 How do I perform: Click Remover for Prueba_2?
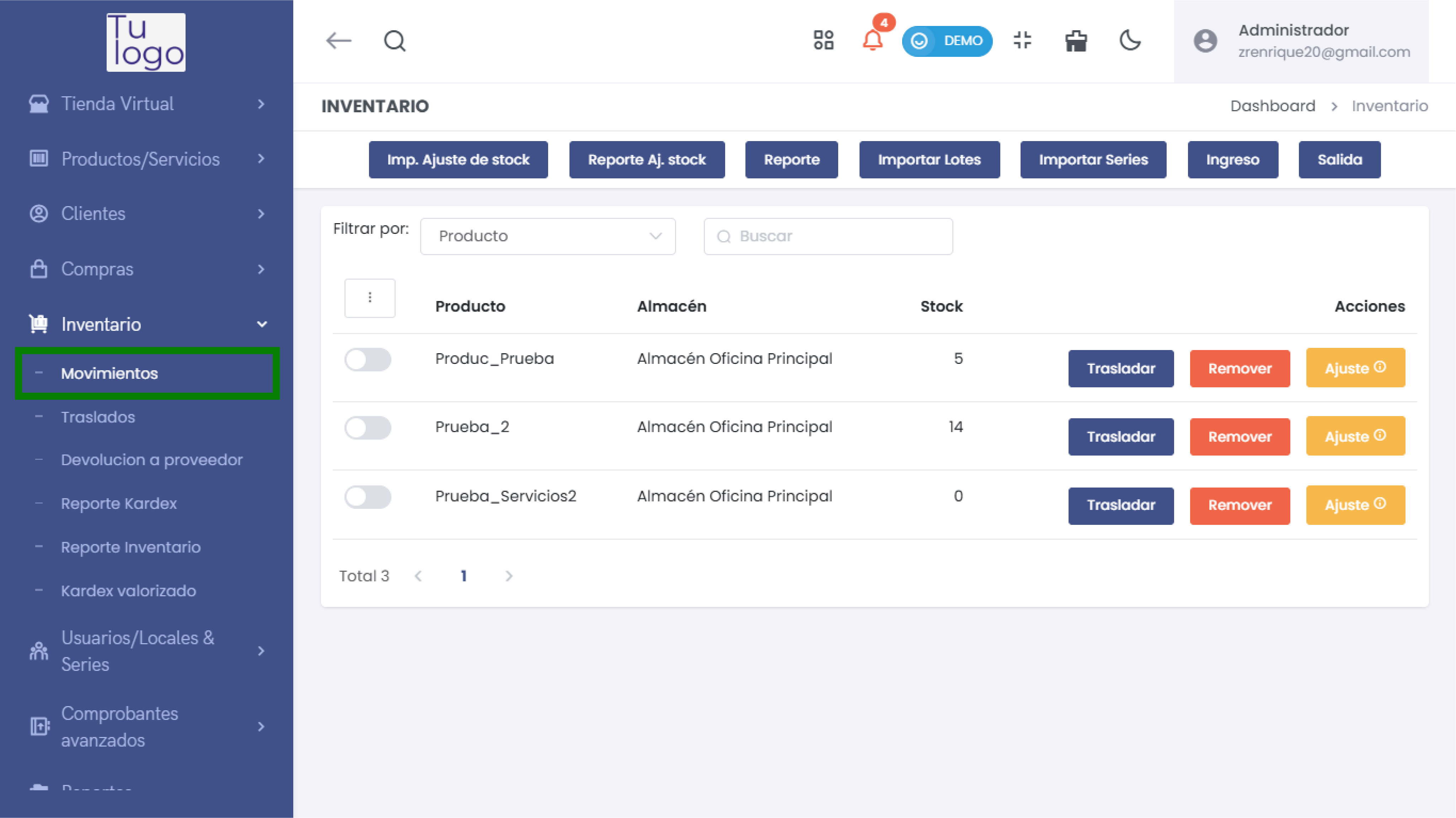tap(1240, 437)
